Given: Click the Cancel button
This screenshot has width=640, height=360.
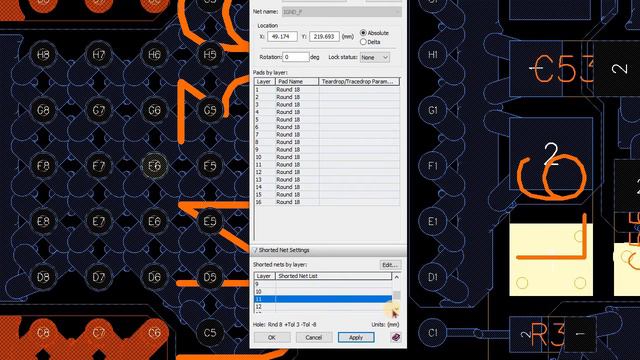Looking at the screenshot, I should click(313, 338).
